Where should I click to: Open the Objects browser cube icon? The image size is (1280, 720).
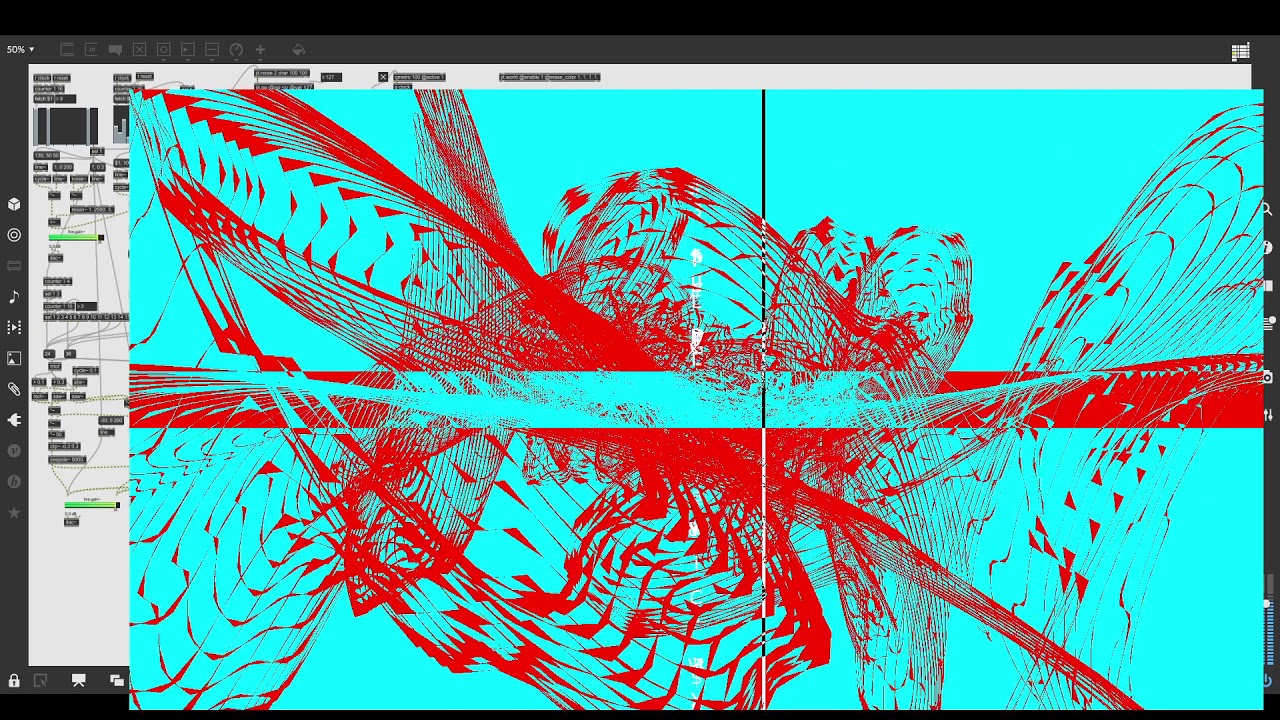tap(14, 204)
